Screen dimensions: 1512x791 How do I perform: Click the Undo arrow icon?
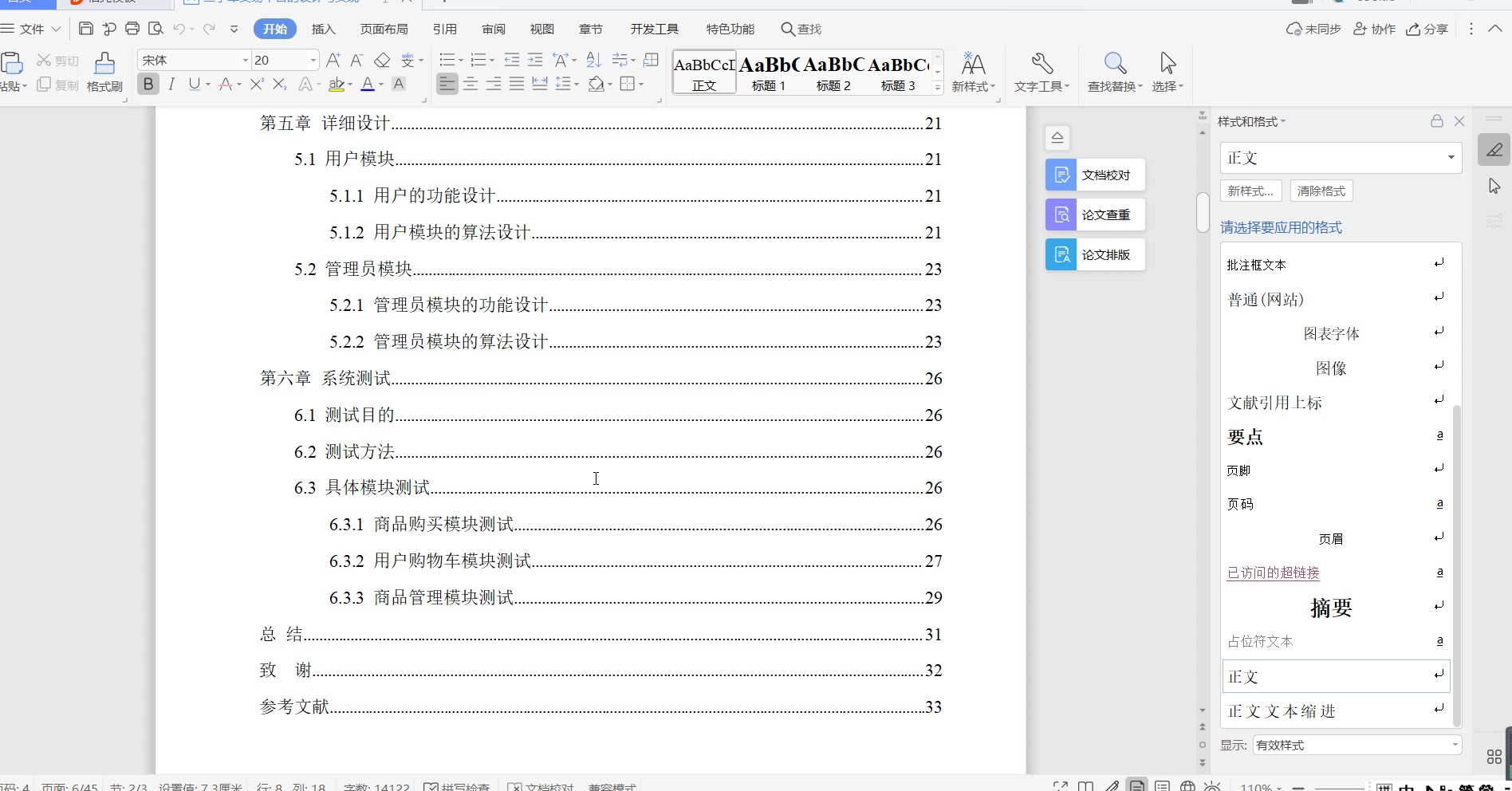click(x=179, y=29)
